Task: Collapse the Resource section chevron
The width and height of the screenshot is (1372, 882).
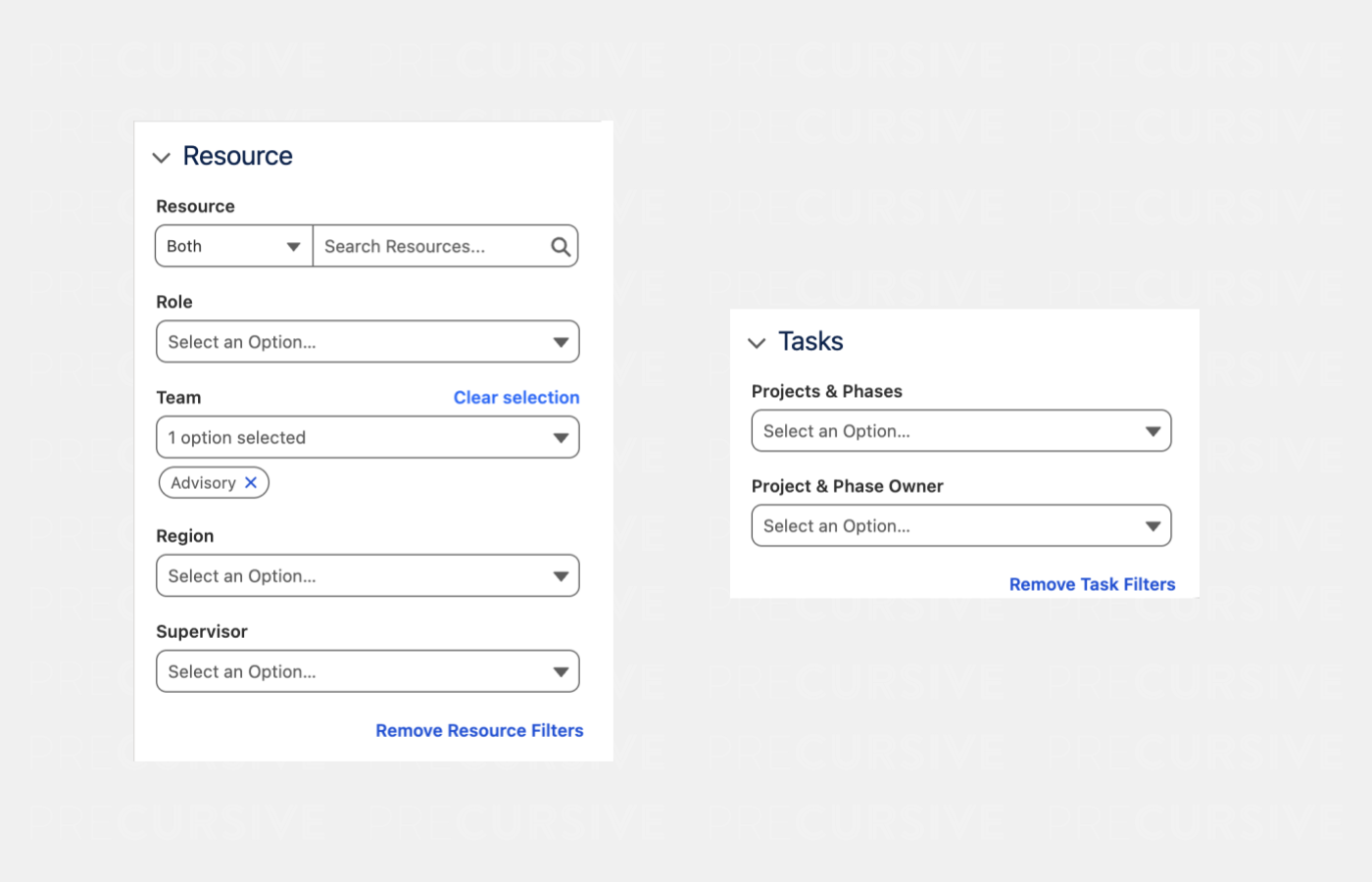Action: pos(162,157)
